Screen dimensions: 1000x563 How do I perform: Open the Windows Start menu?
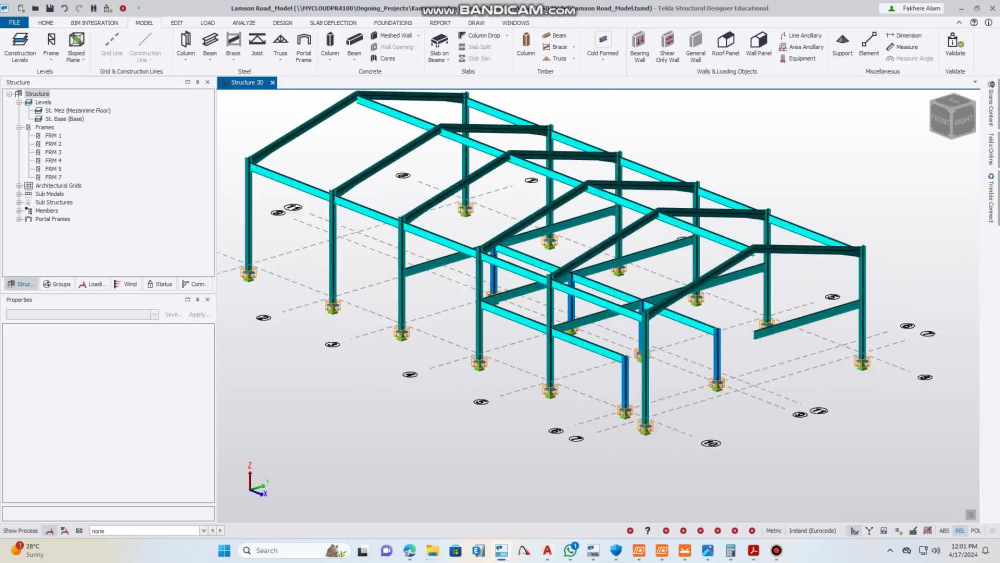224,551
